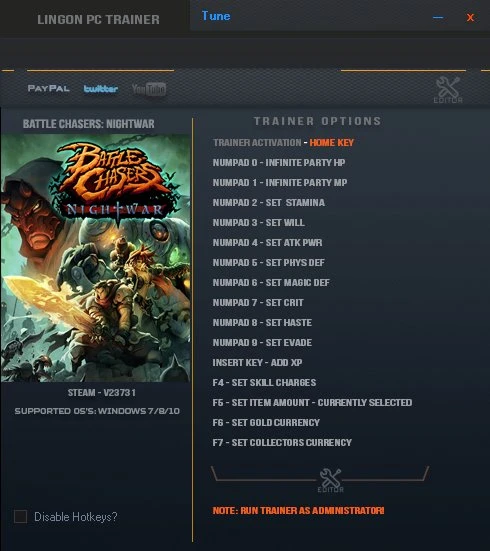
Task: Click the Editor tools icon below options list
Action: (x=330, y=480)
